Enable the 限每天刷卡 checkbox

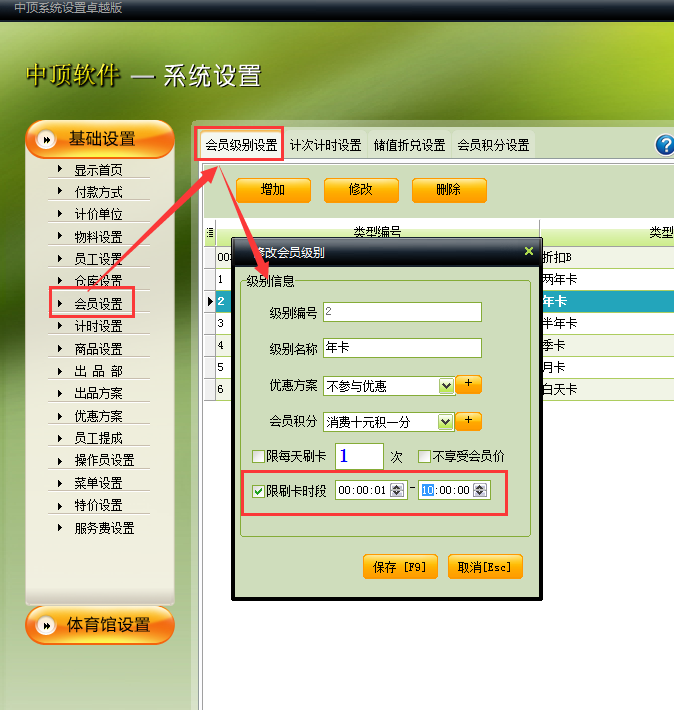(258, 456)
